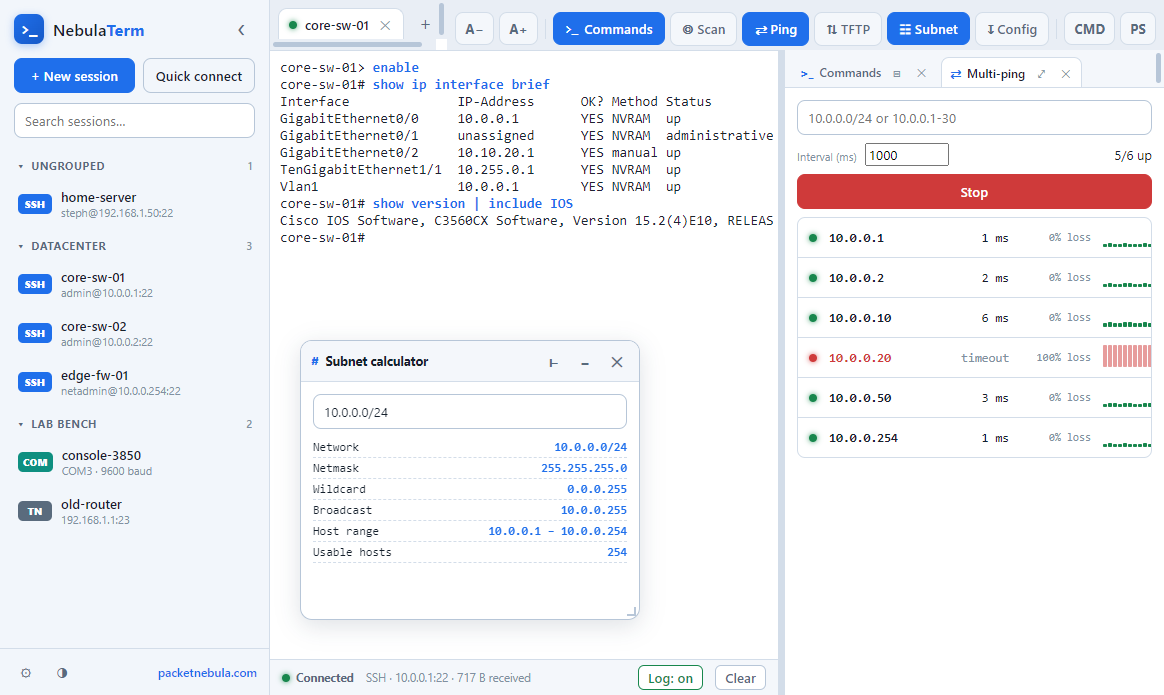
Task: Focus the Search sessions field
Action: tap(134, 121)
